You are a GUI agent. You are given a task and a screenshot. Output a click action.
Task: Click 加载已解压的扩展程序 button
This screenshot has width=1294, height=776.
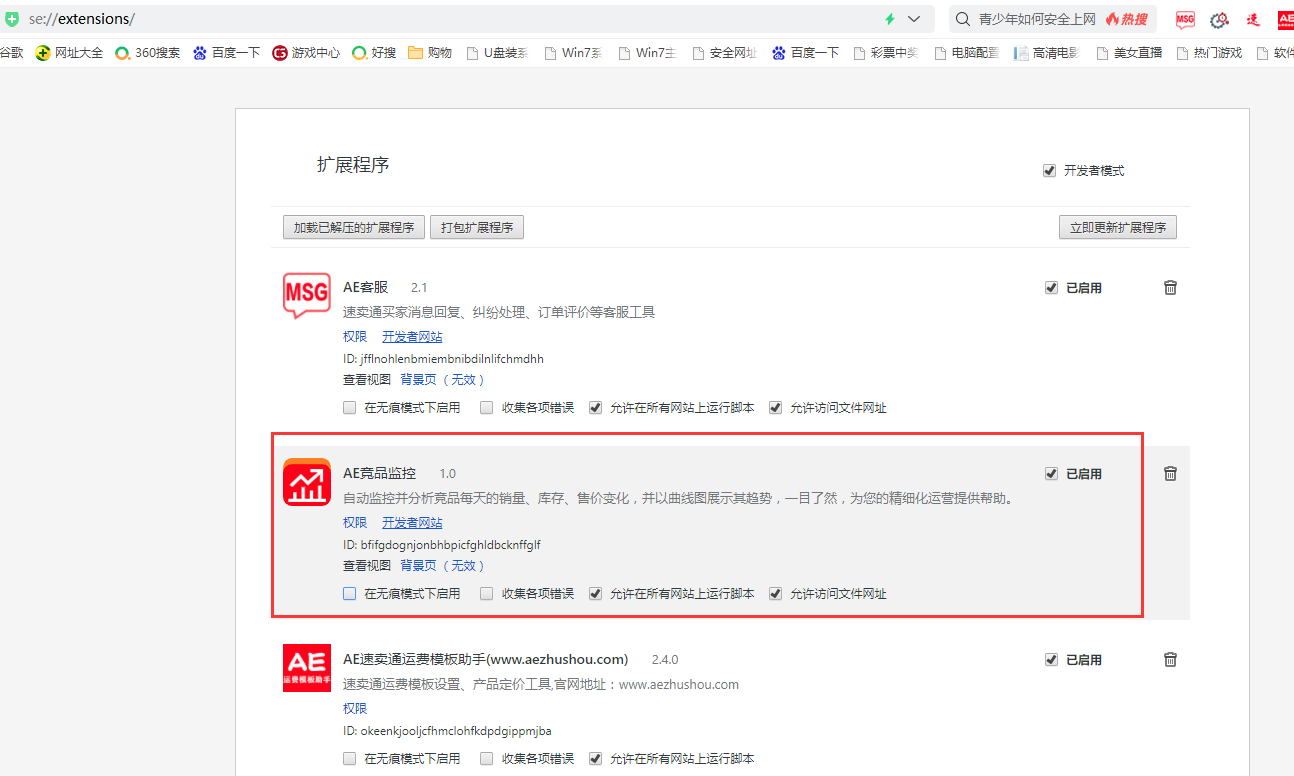pyautogui.click(x=354, y=227)
